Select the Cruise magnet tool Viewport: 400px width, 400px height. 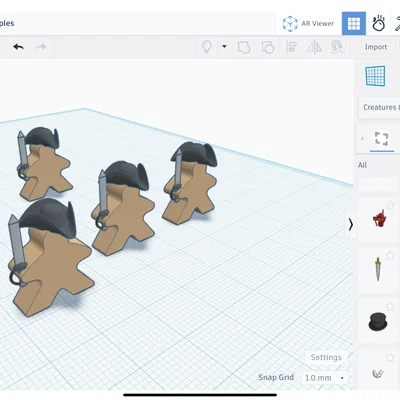pyautogui.click(x=337, y=47)
